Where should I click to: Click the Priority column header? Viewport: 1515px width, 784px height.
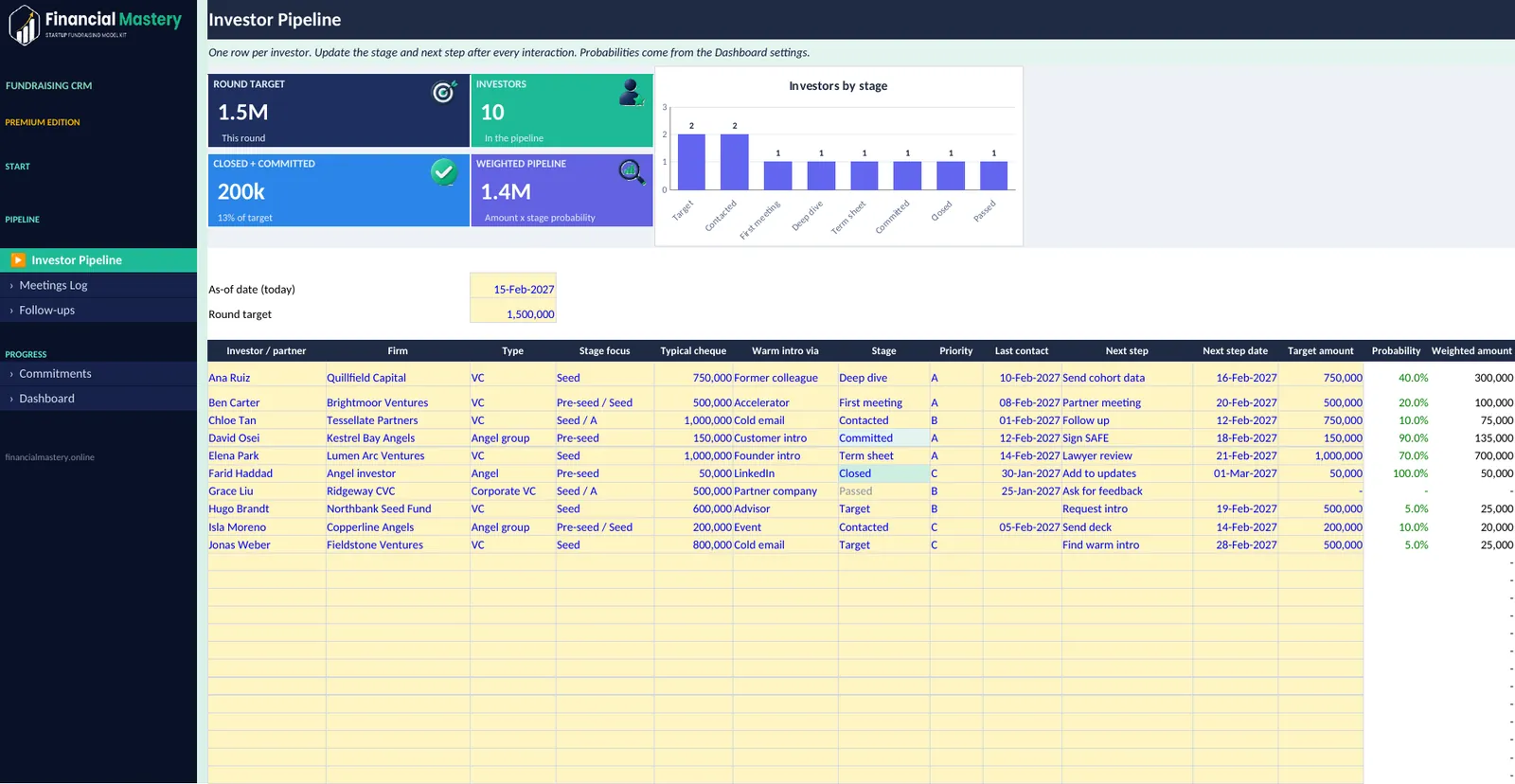click(956, 351)
